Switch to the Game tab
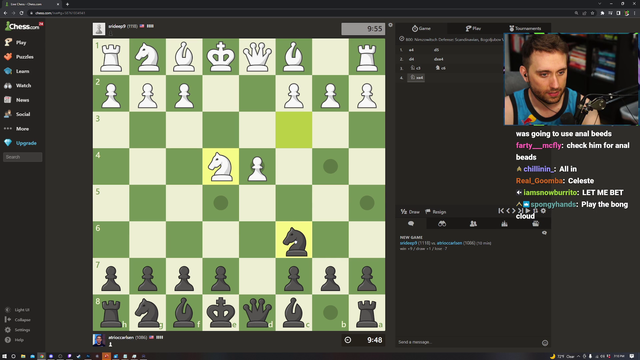This screenshot has width=640, height=360. point(421,28)
